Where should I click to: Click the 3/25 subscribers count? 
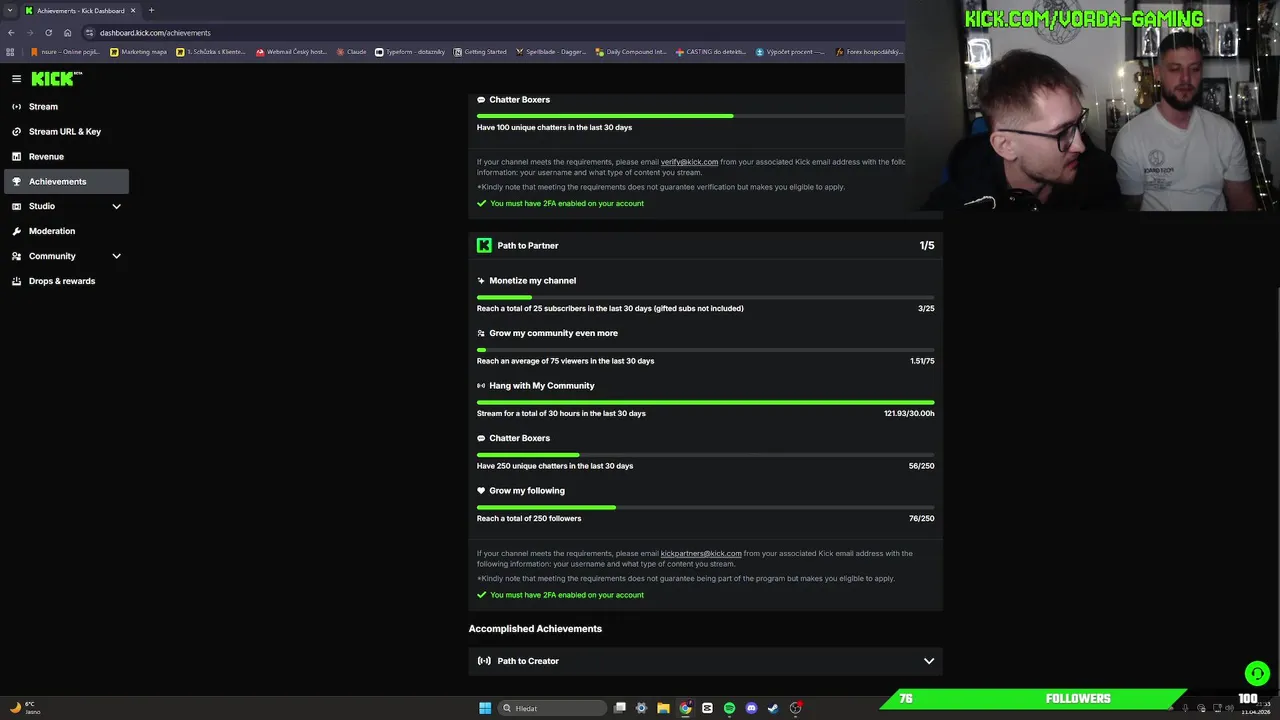(926, 308)
